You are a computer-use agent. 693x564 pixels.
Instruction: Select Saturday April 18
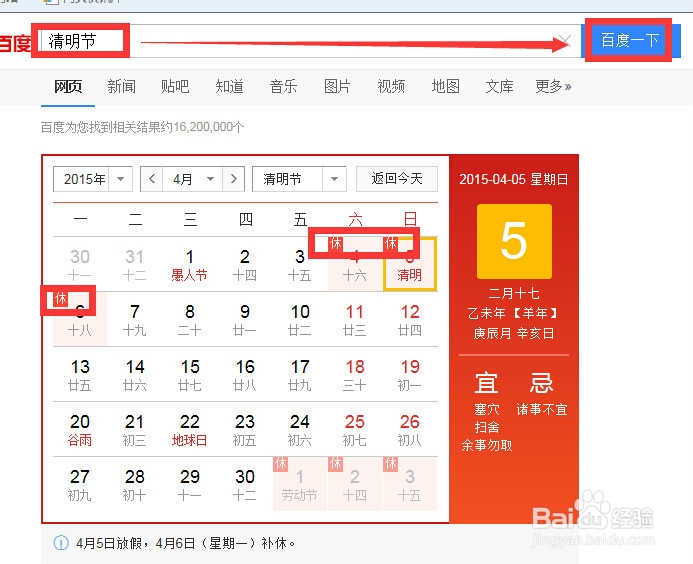click(355, 374)
